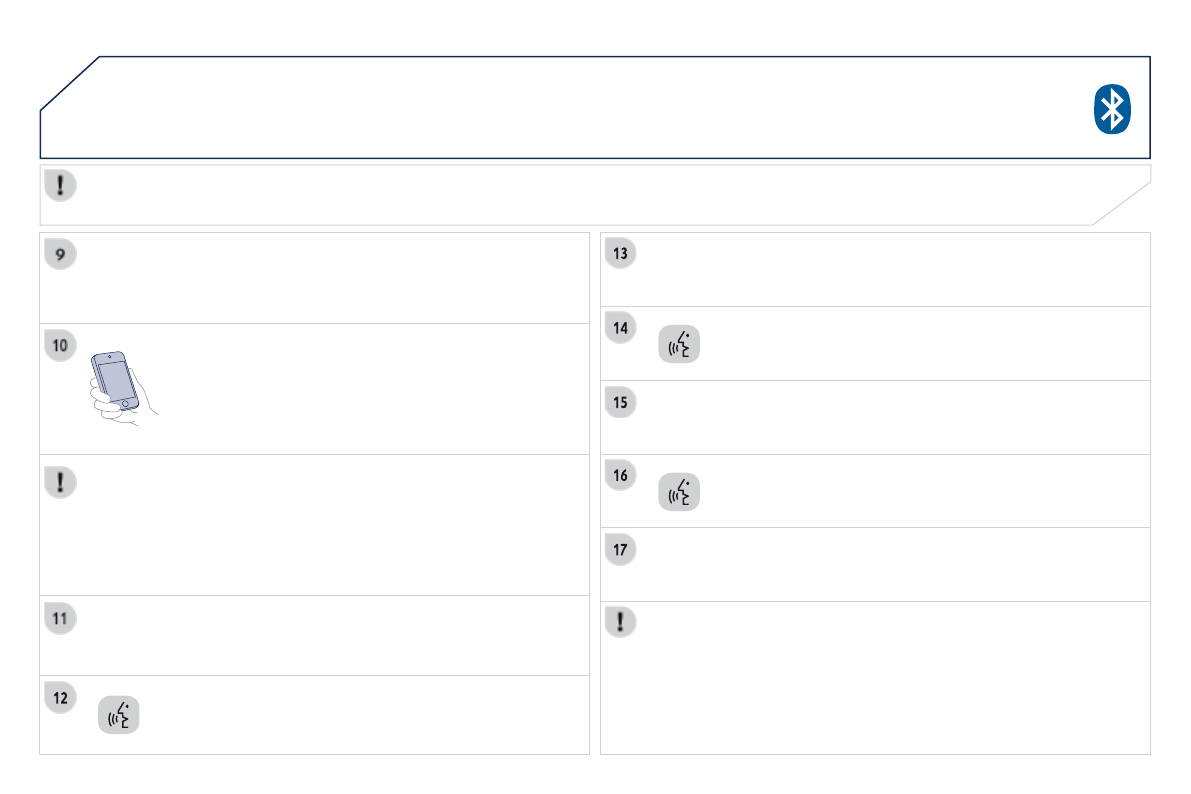Select the voice command icon beside step 14
The height and width of the screenshot is (794, 1191).
coord(679,343)
